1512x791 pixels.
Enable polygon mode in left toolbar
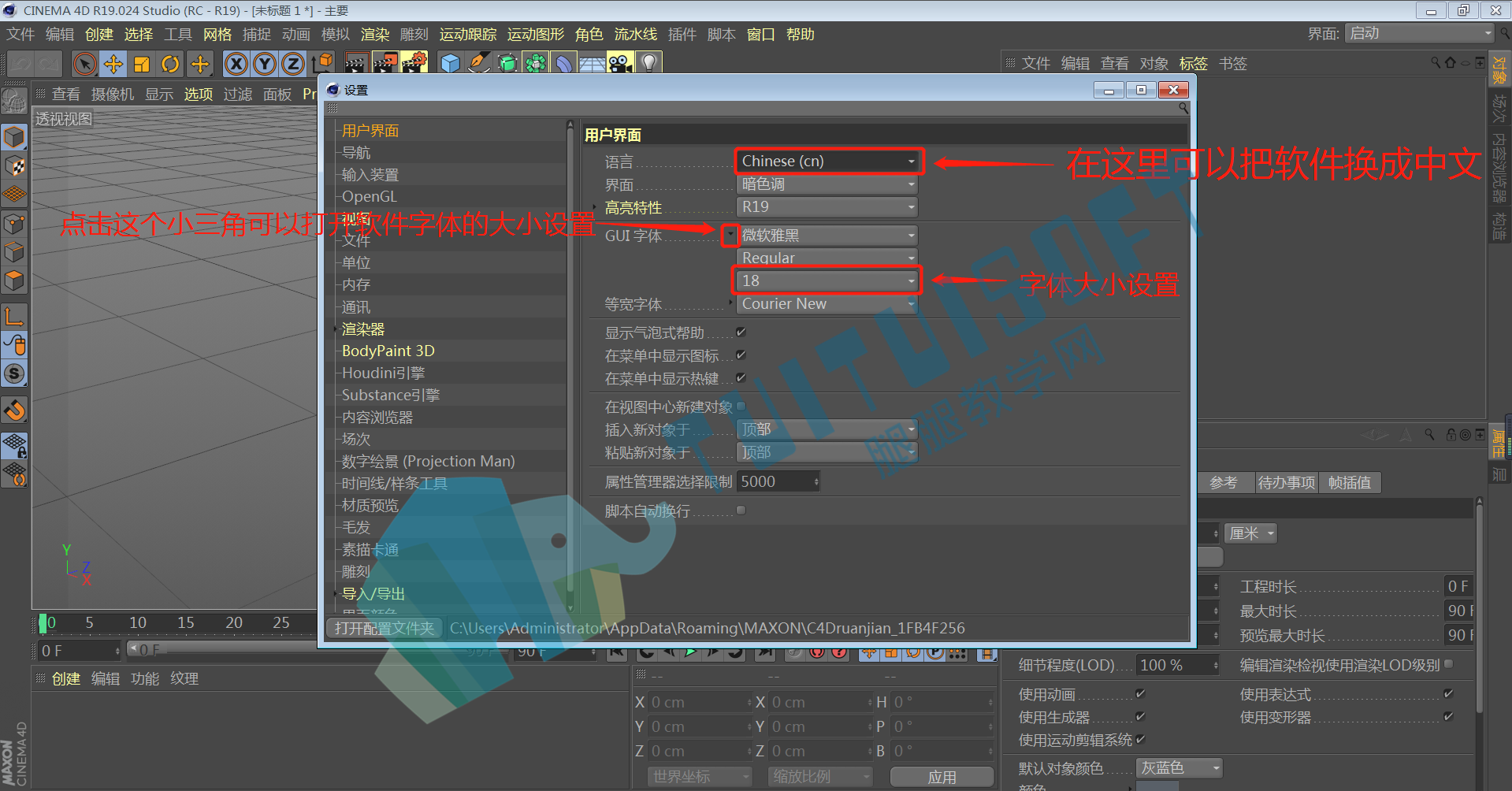14,280
